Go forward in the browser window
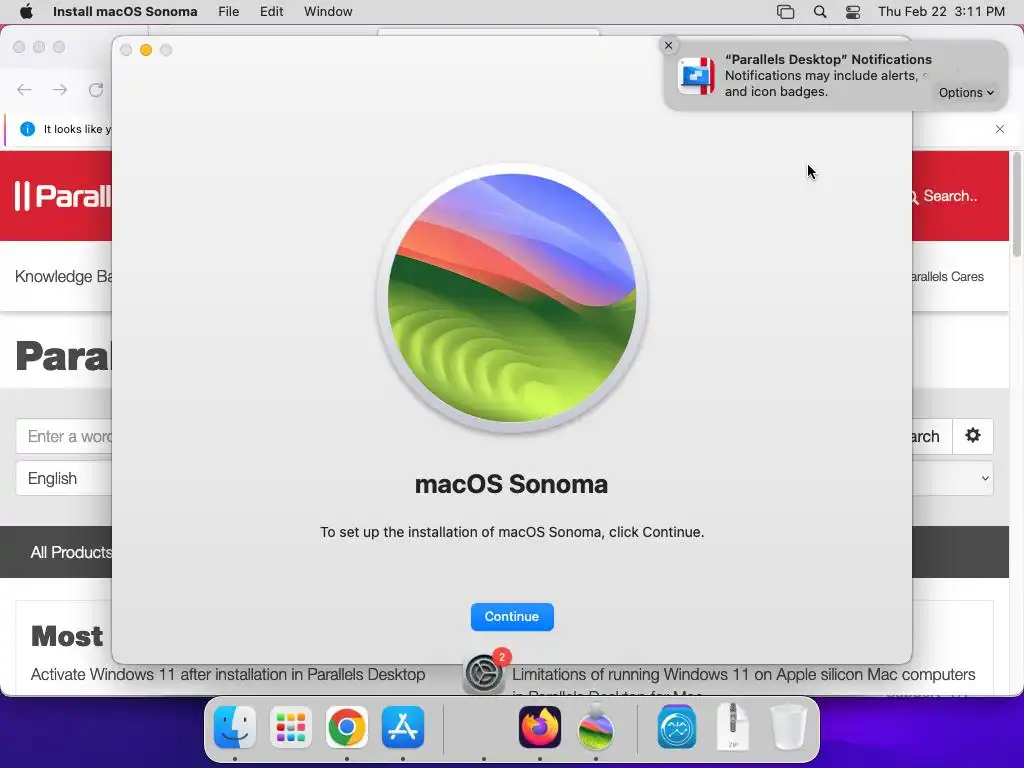1024x768 pixels. point(60,89)
